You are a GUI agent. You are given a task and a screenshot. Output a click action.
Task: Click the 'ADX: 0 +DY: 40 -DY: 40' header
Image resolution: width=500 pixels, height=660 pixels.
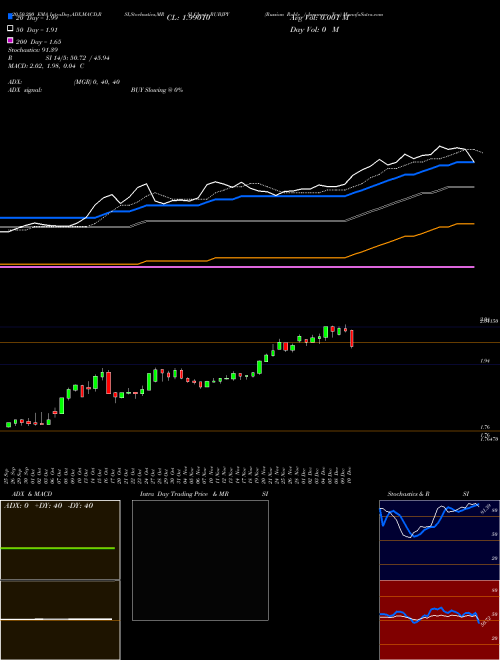click(x=48, y=506)
